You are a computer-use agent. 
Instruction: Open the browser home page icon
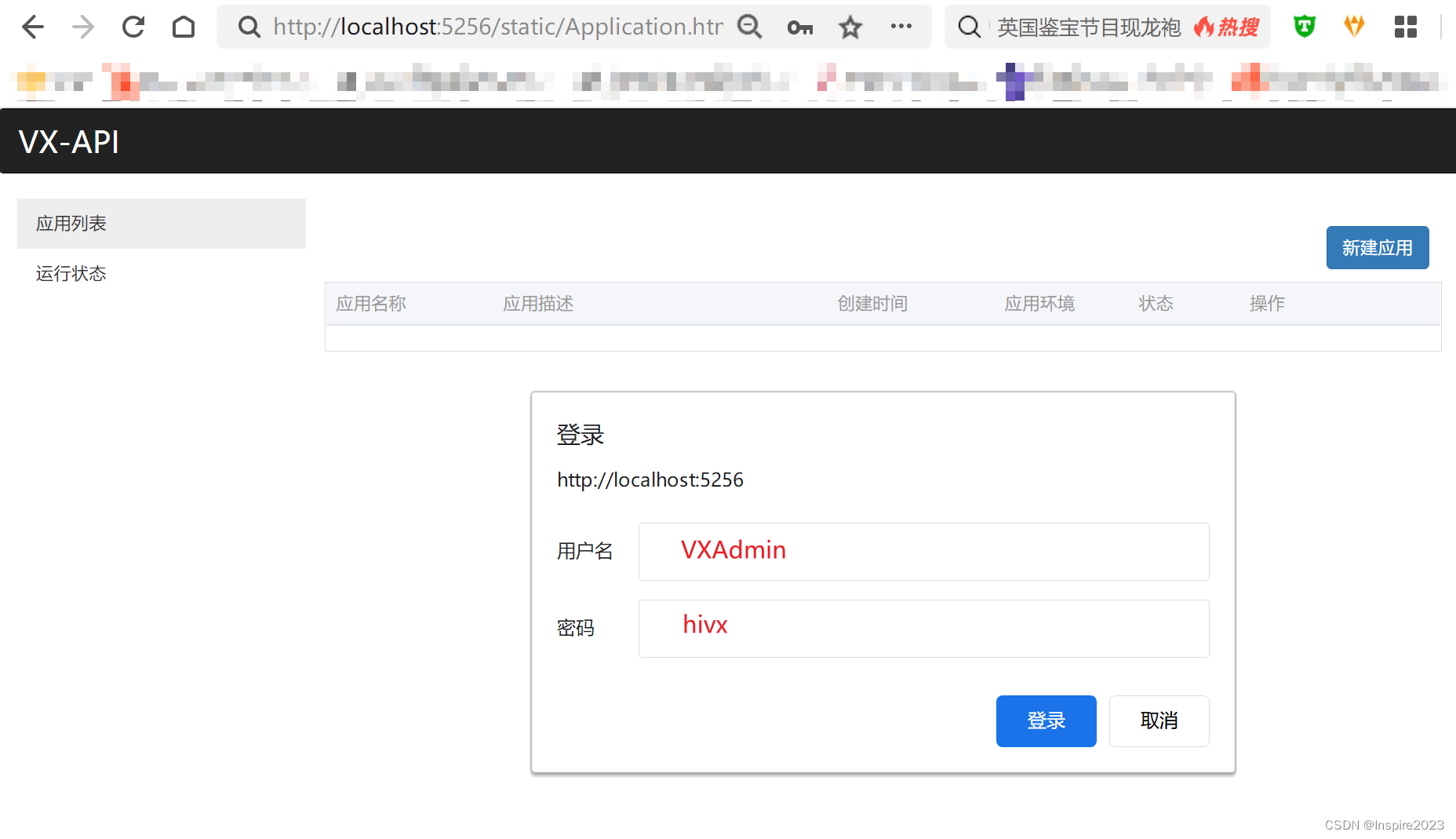click(184, 27)
